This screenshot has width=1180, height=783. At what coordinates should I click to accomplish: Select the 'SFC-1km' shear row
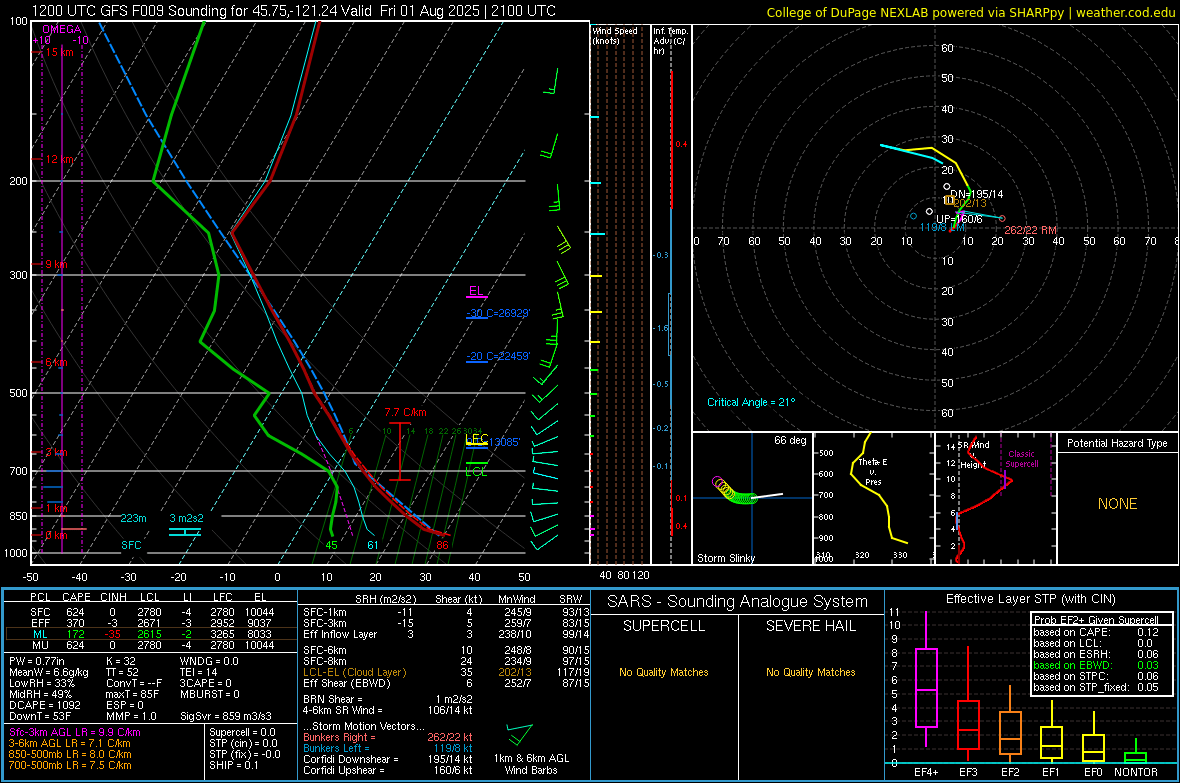pos(446,612)
